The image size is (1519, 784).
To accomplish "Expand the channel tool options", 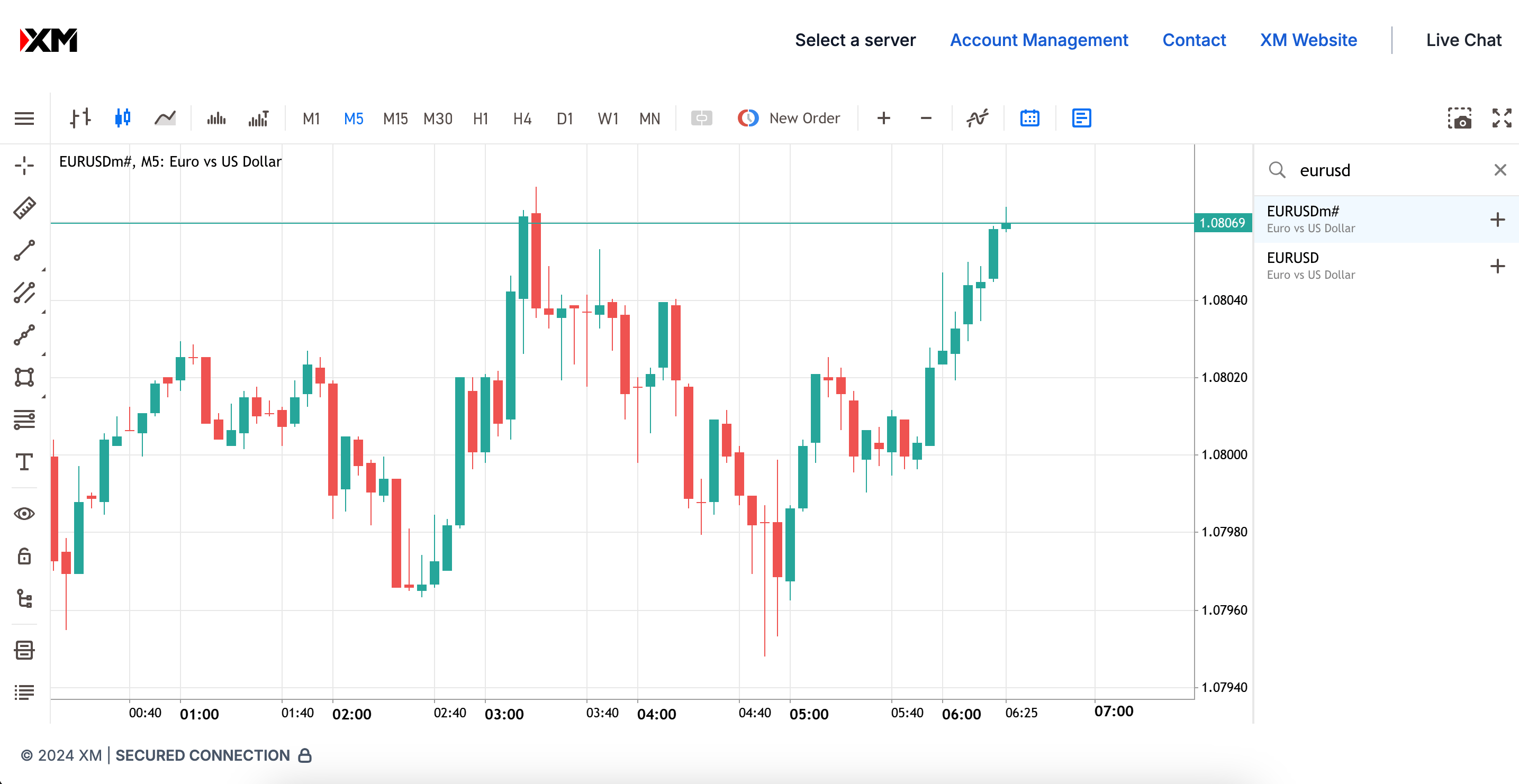I will pos(43,312).
